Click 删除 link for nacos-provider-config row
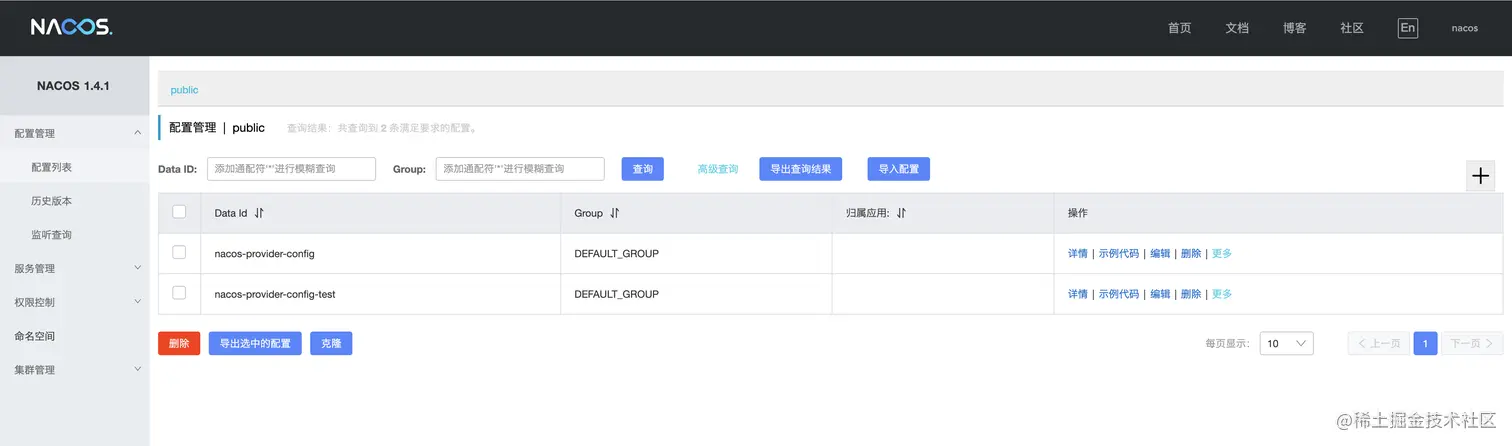 pyautogui.click(x=1191, y=254)
